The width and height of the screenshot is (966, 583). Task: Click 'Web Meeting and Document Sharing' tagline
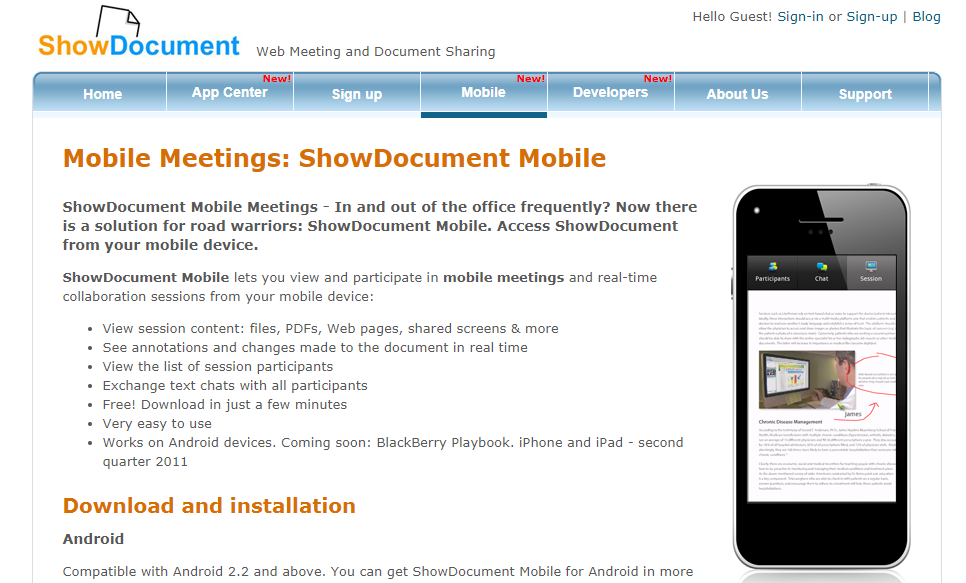click(376, 52)
